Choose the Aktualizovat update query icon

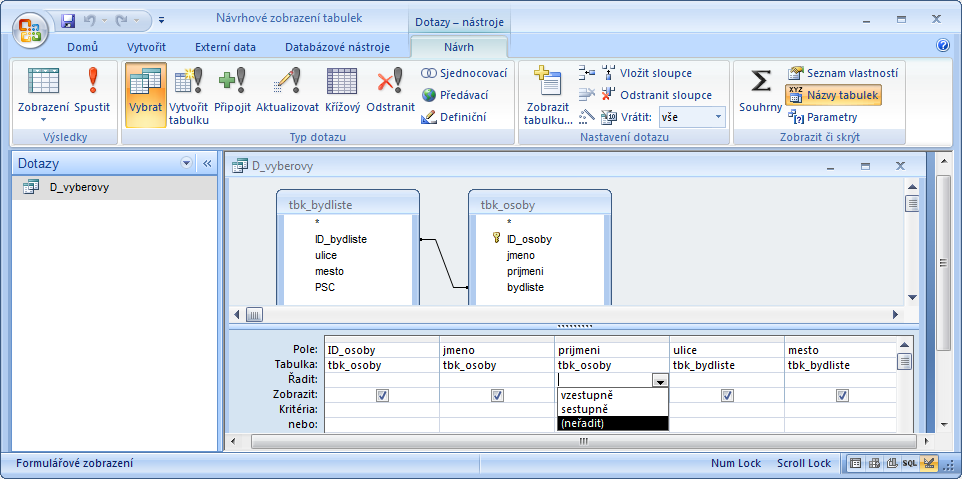[x=287, y=90]
